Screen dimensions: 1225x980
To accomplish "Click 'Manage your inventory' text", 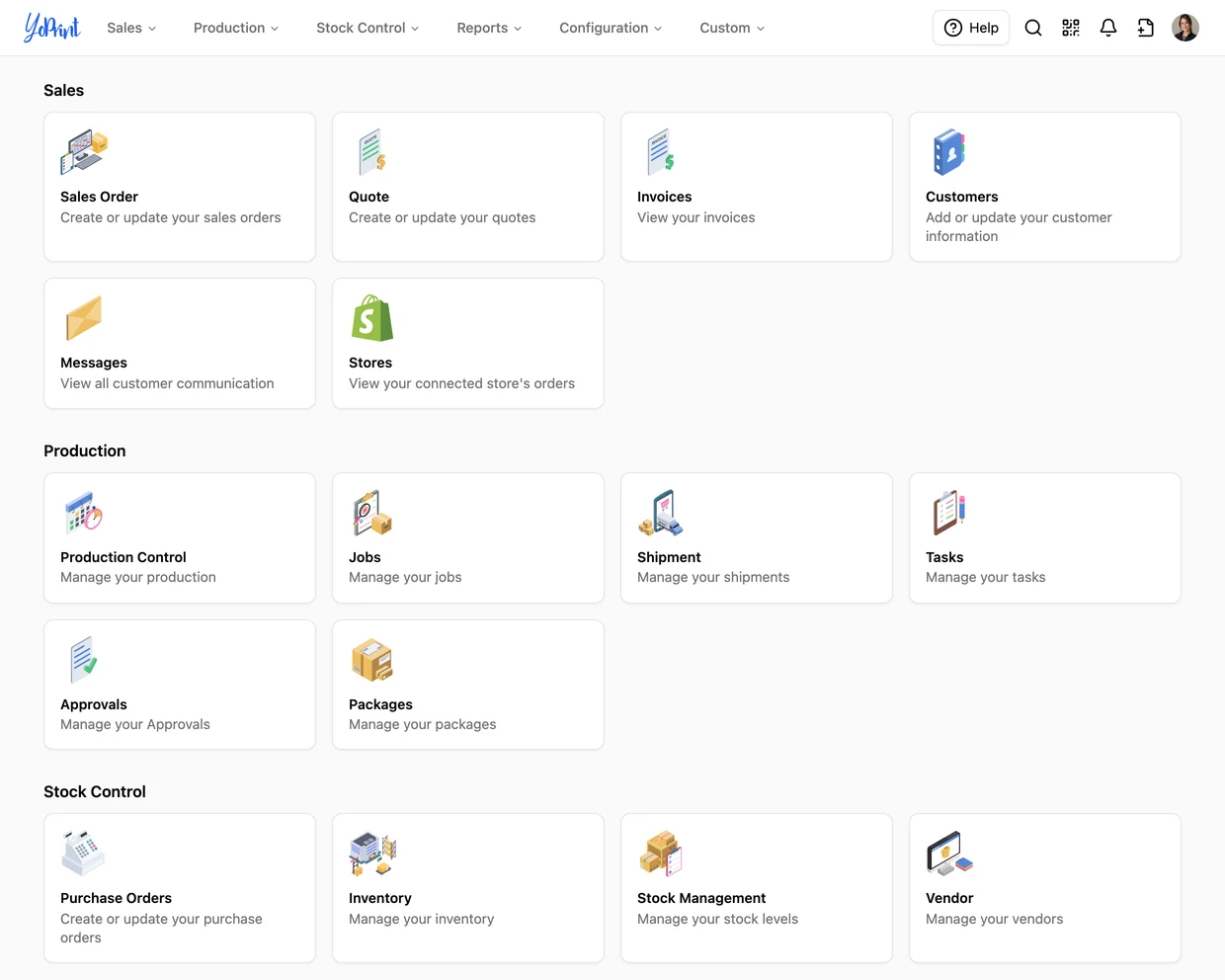I will click(421, 919).
